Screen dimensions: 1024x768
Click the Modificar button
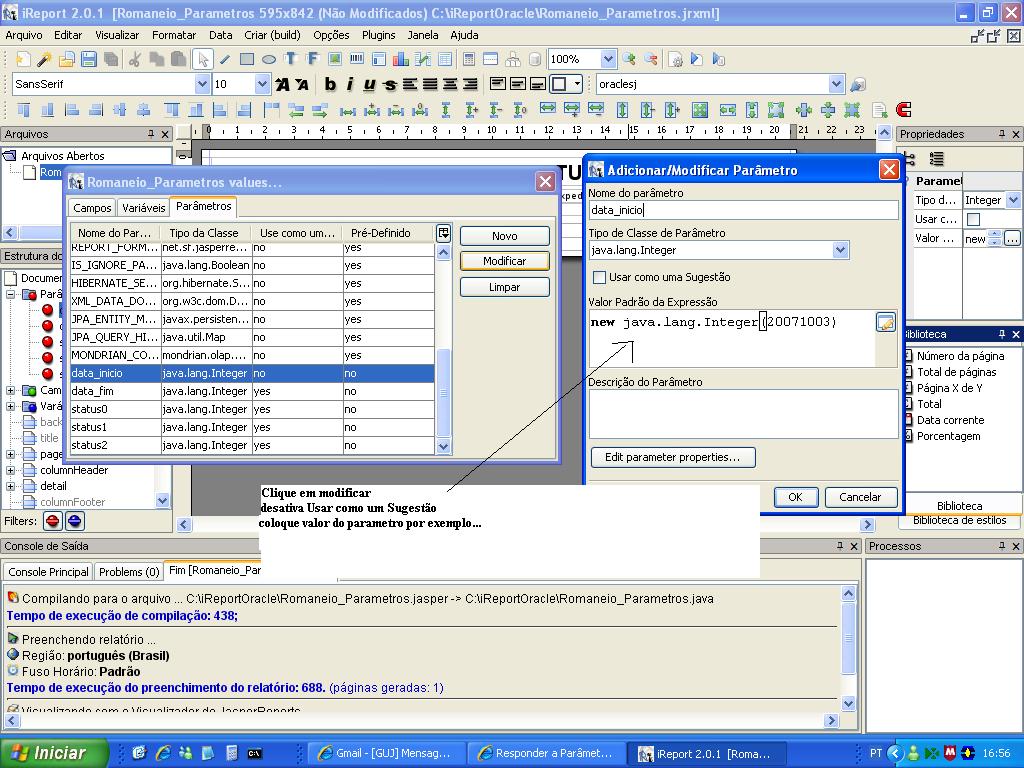click(505, 261)
